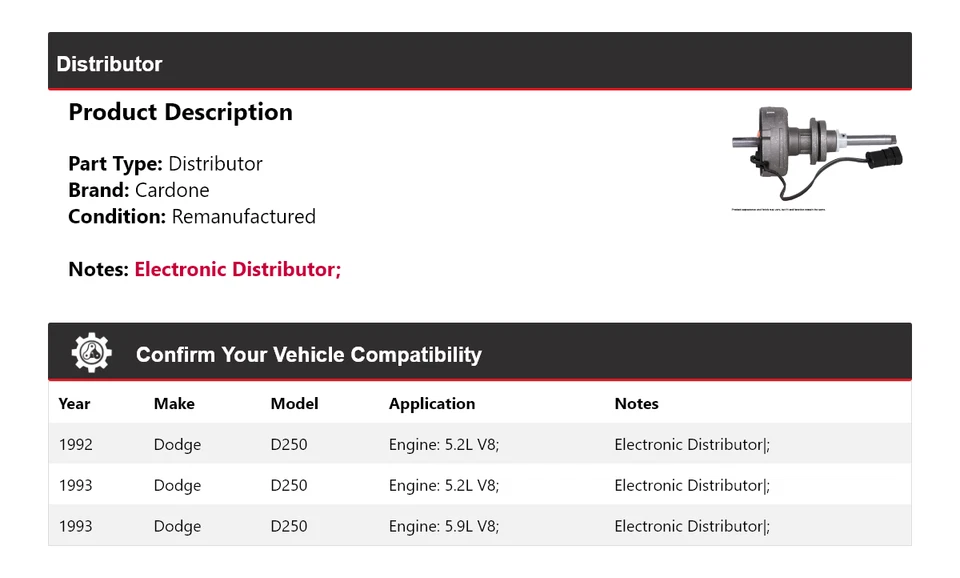Click the Engine: 5.9L V8 cell
The height and width of the screenshot is (578, 960).
click(x=443, y=526)
